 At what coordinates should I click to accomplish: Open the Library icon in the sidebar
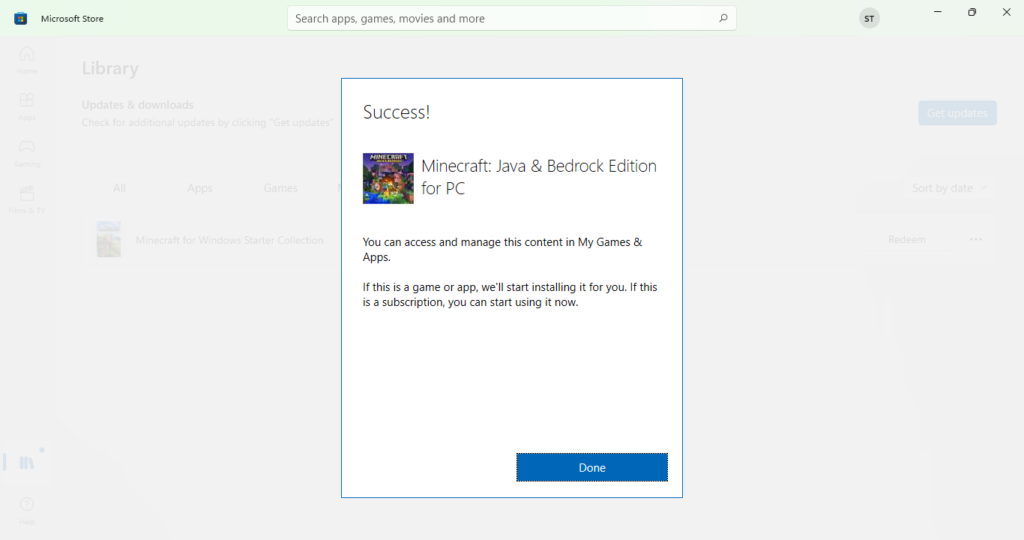tap(27, 462)
